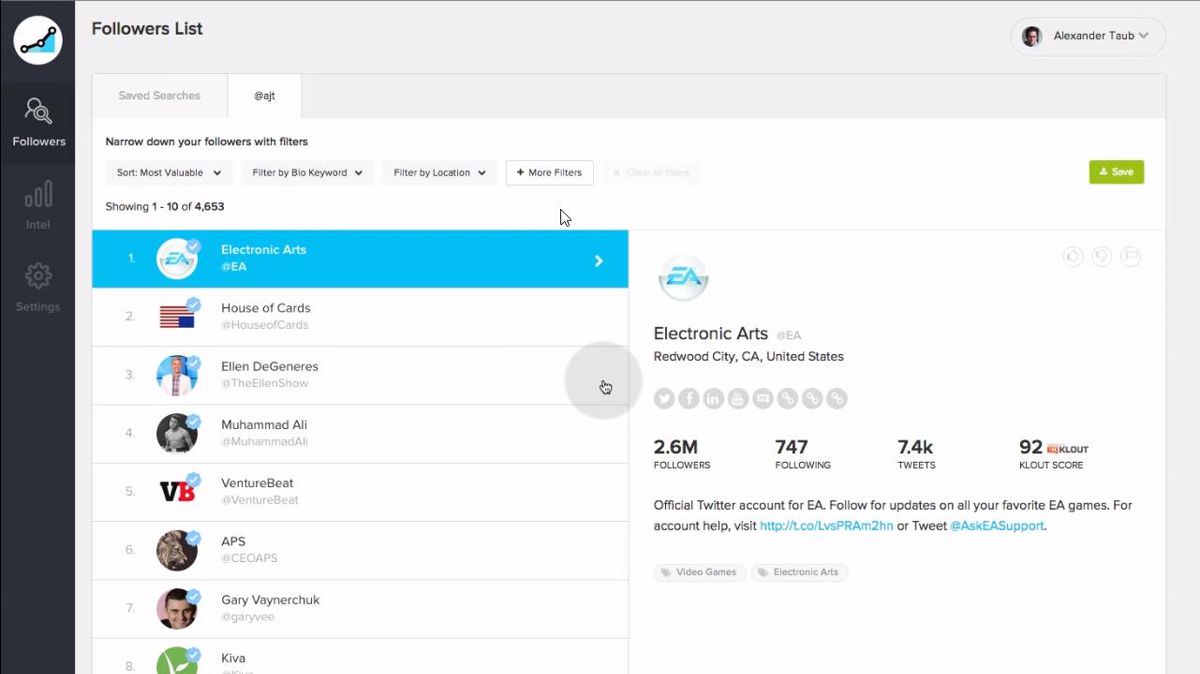Click the @MuhammadAli handle
This screenshot has height=674, width=1200.
[x=264, y=441]
